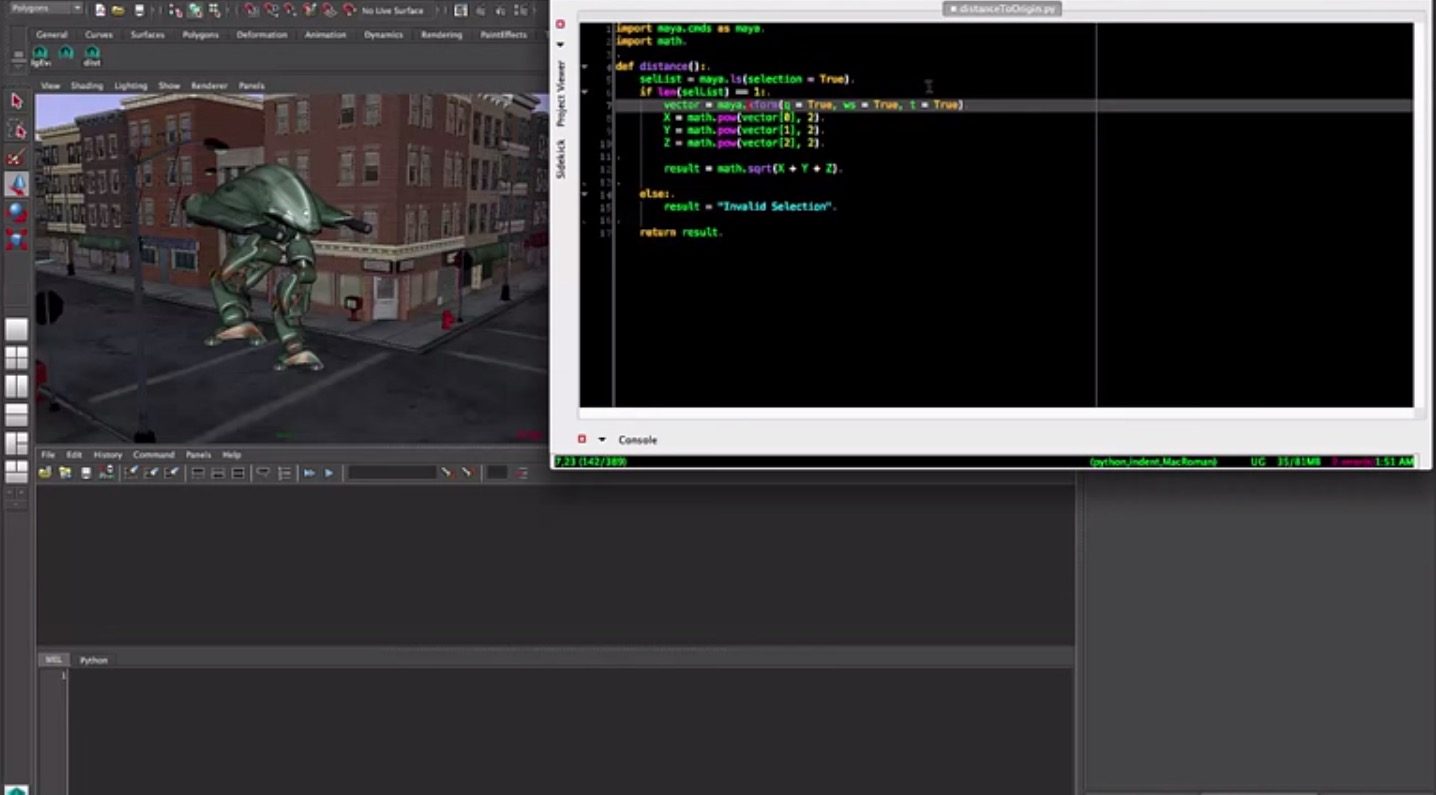The width and height of the screenshot is (1436, 795).
Task: Select the Paint Selection tool
Action: pyautogui.click(x=16, y=157)
